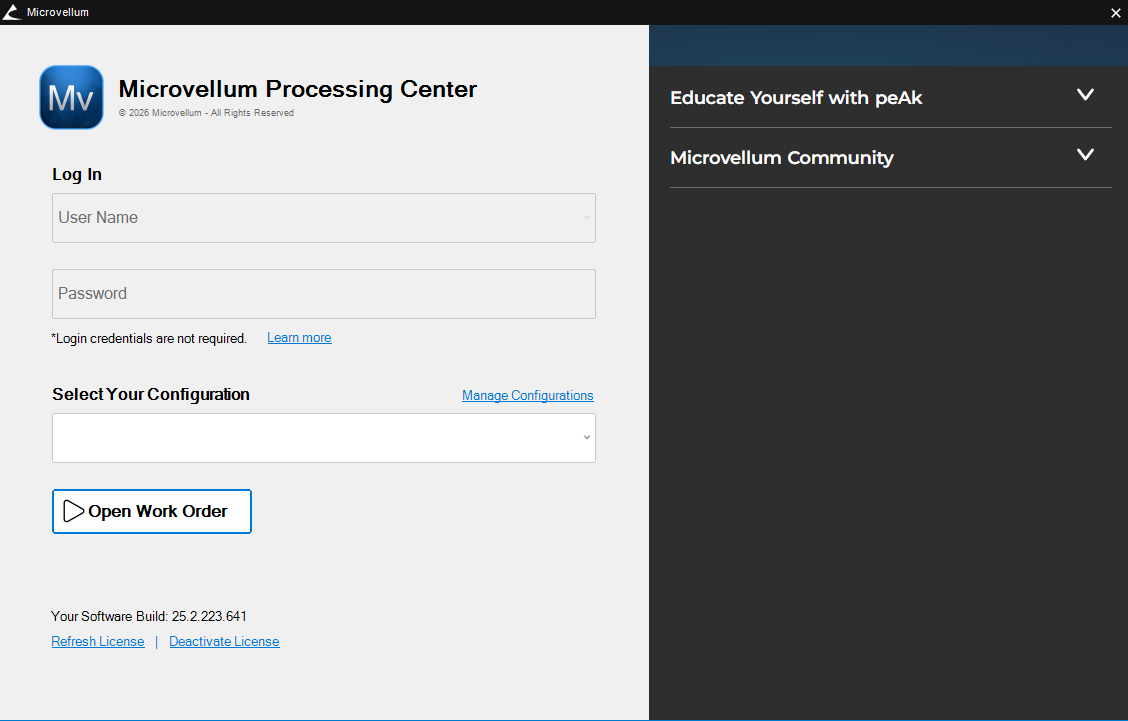Viewport: 1128px width, 721px height.
Task: Select the Deactivate License link
Action: 224,642
